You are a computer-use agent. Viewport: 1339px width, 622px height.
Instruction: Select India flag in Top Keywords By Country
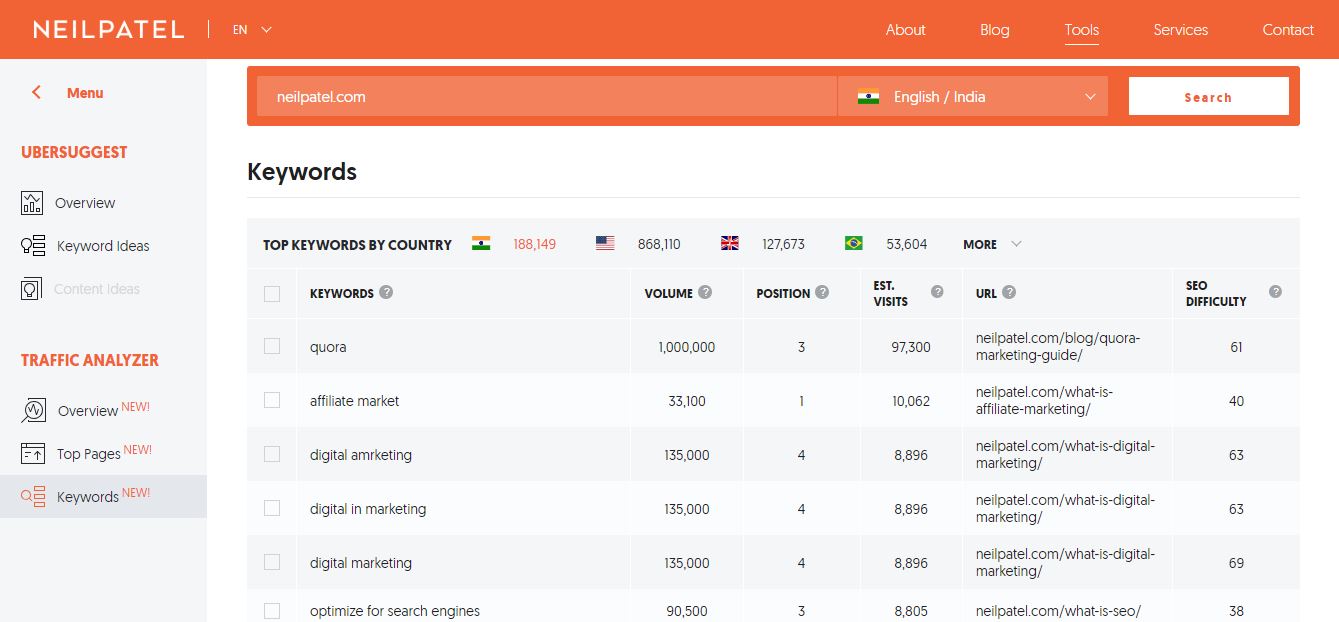(x=481, y=243)
